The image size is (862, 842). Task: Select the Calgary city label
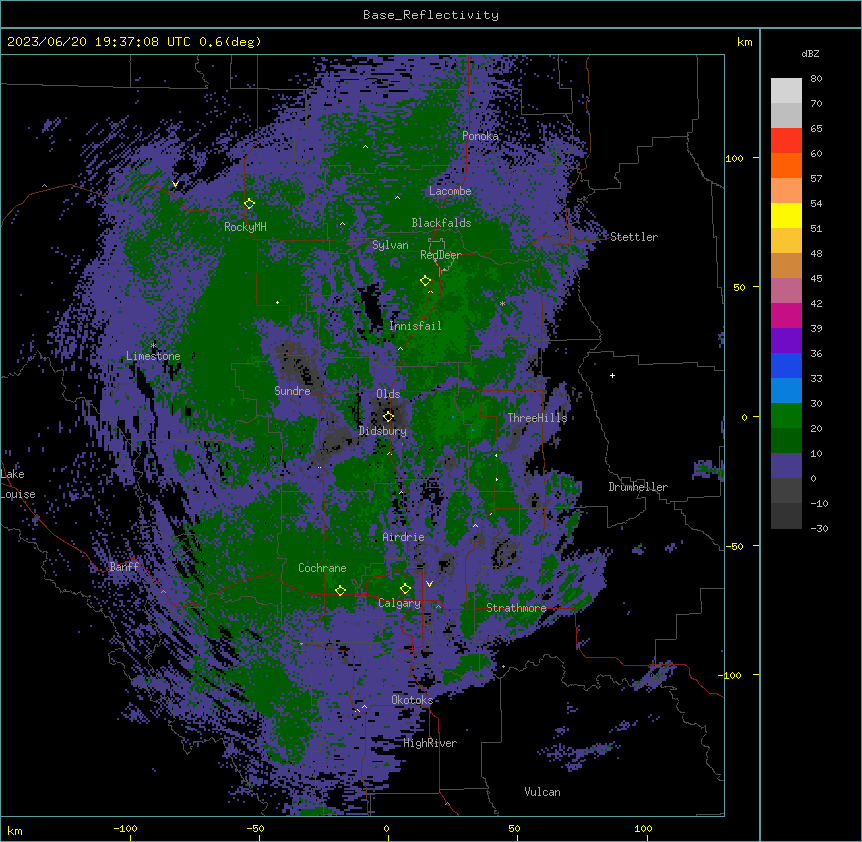click(399, 603)
